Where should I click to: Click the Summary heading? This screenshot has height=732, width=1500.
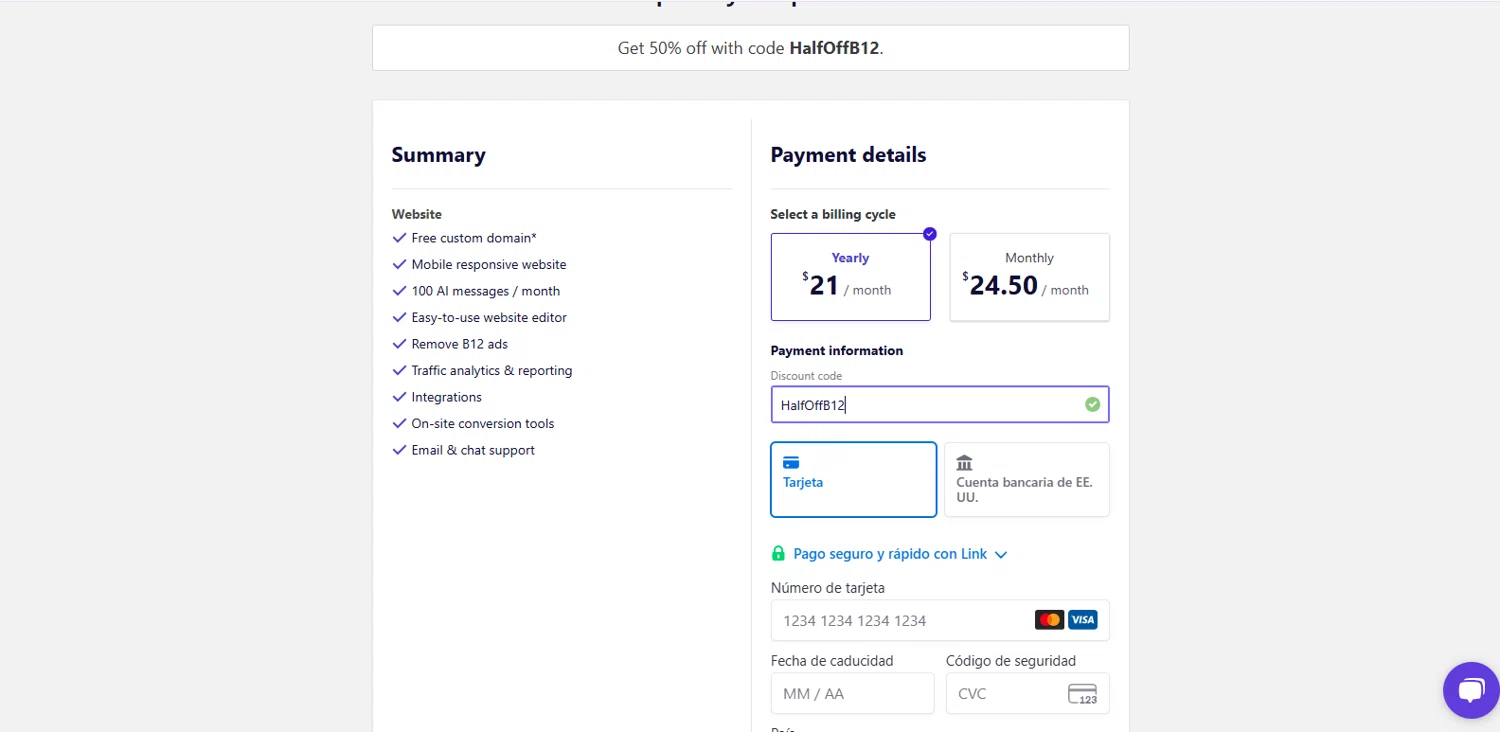(438, 155)
